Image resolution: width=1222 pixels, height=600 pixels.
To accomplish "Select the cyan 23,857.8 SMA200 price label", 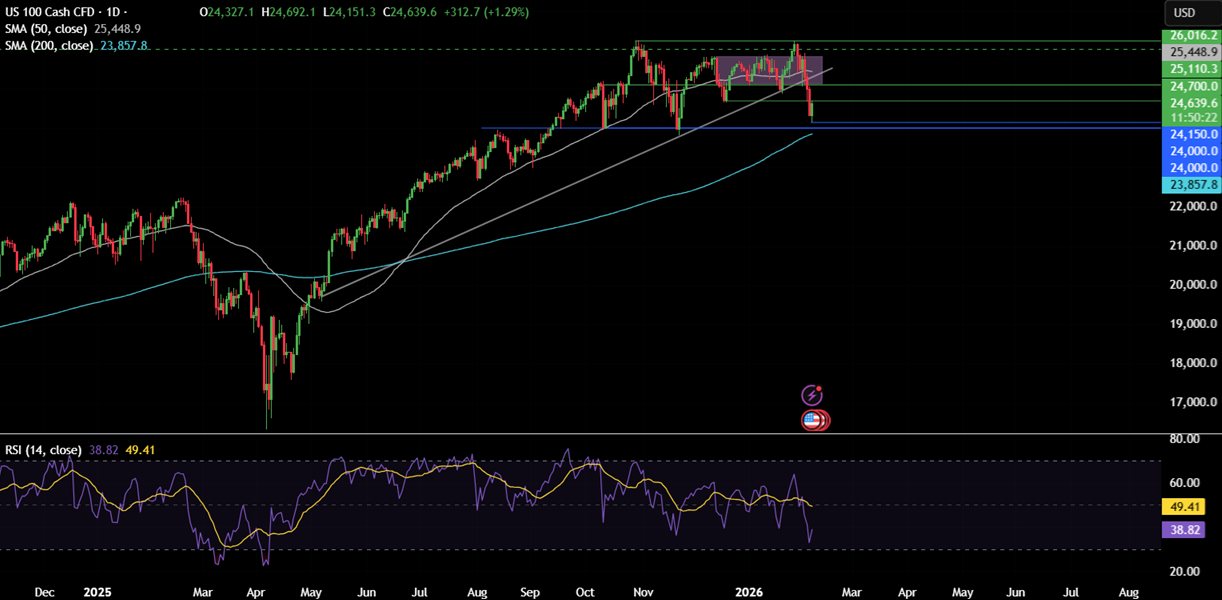I will click(x=1192, y=184).
